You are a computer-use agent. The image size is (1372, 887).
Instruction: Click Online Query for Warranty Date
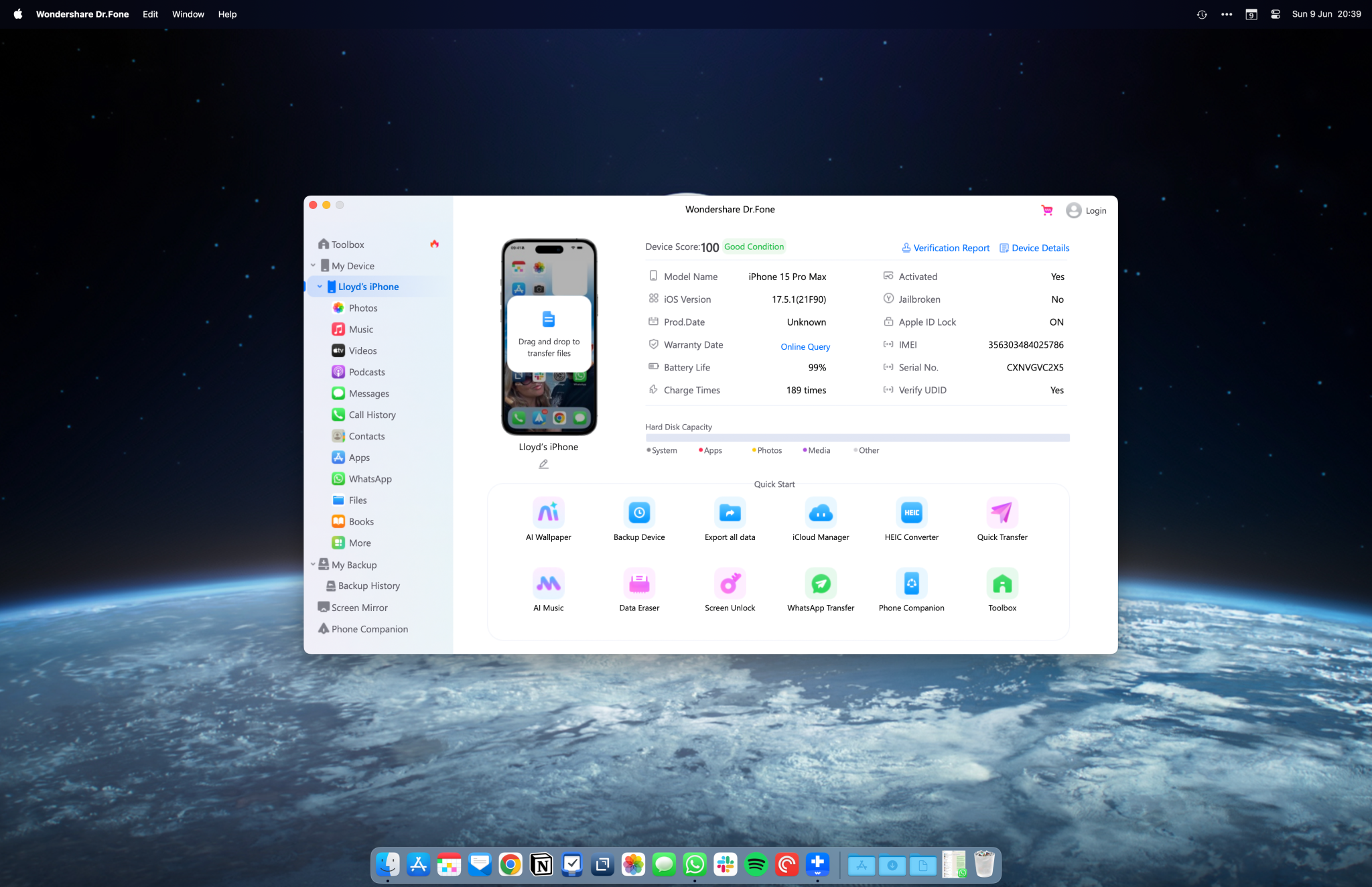[x=805, y=346]
